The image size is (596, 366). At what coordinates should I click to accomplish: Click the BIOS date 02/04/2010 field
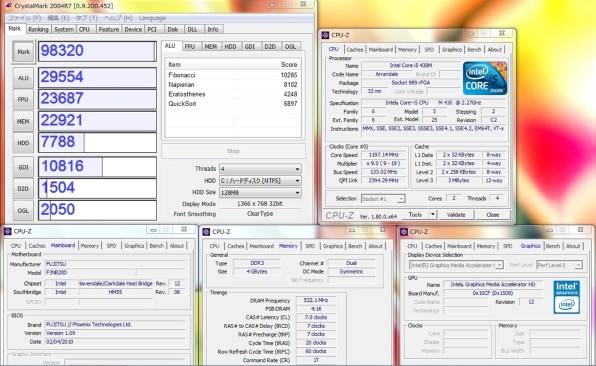(115, 342)
